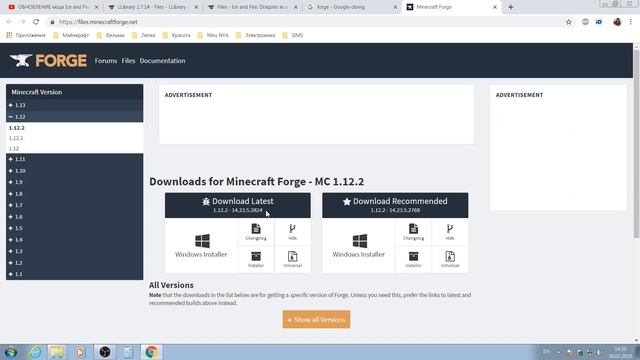
Task: Expand Minecraft version 1.1
Action: pos(75,274)
